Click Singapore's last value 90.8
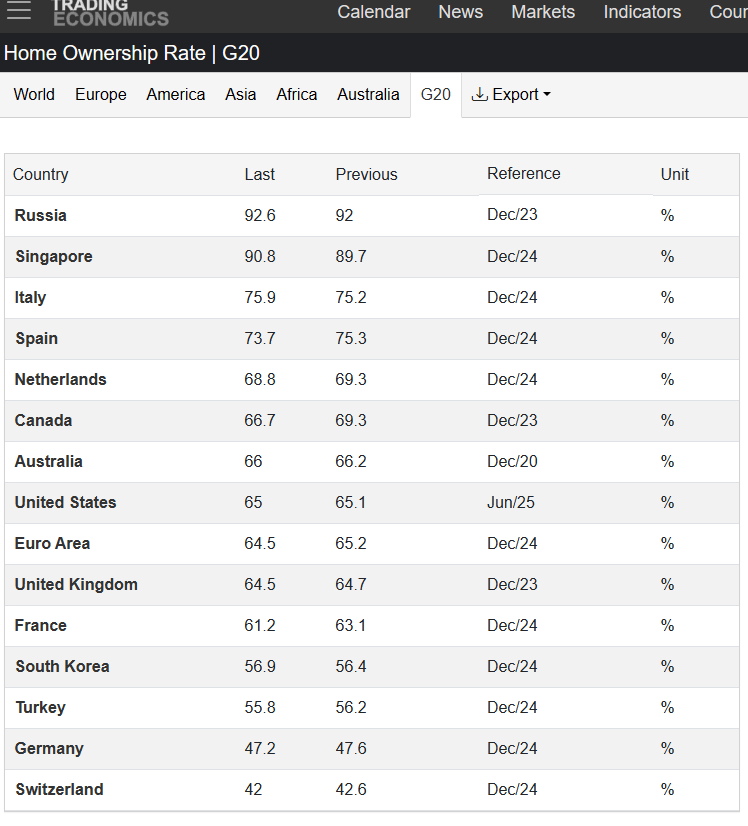Viewport: 748px width, 826px height. point(260,257)
